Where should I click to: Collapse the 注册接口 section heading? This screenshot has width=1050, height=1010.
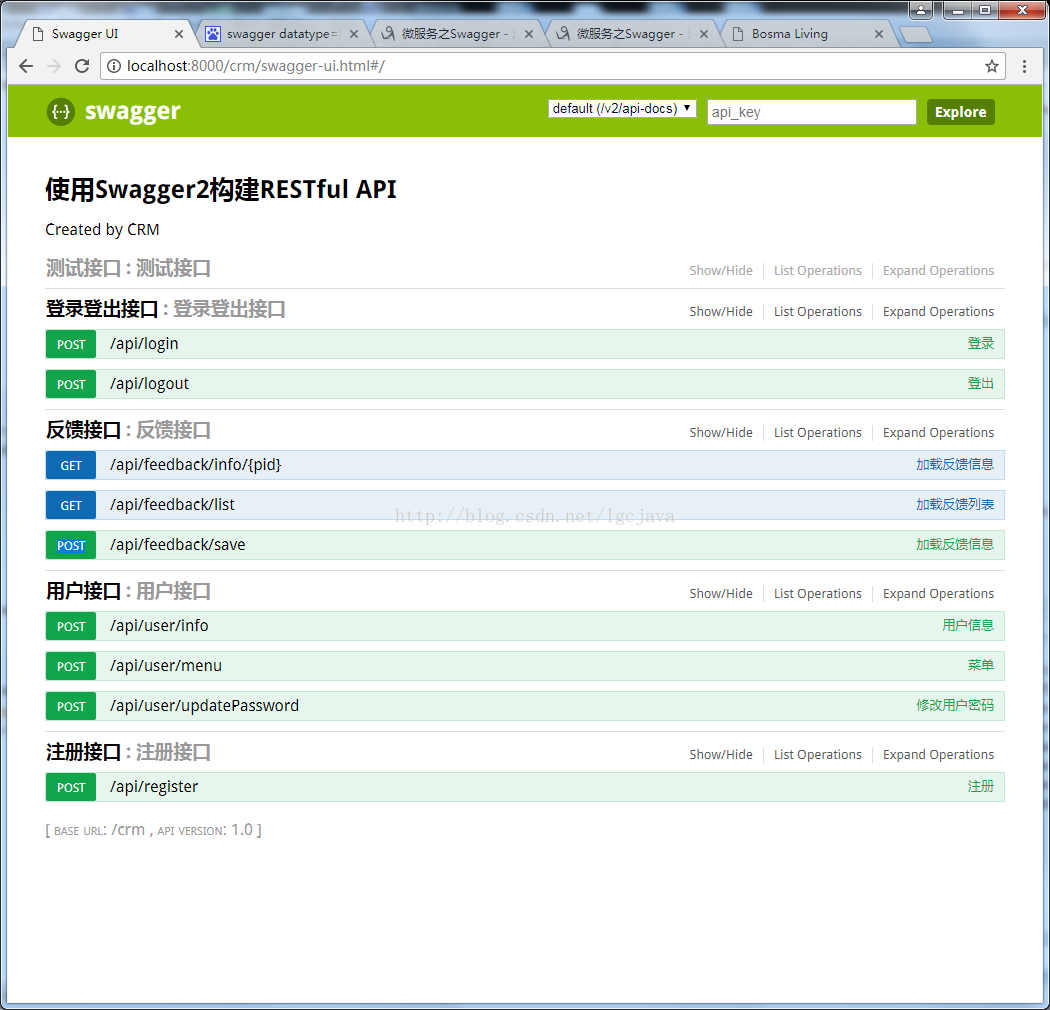tap(128, 752)
